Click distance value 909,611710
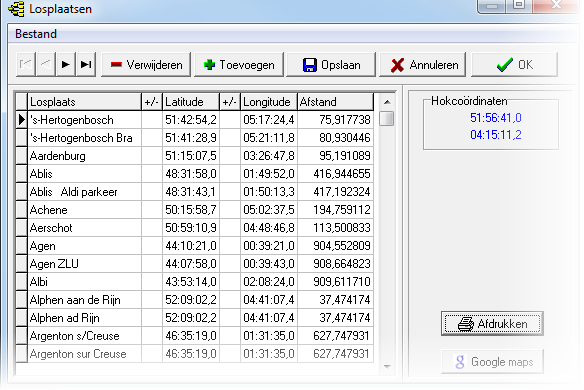Viewport: 584px width, 390px height. coord(335,282)
